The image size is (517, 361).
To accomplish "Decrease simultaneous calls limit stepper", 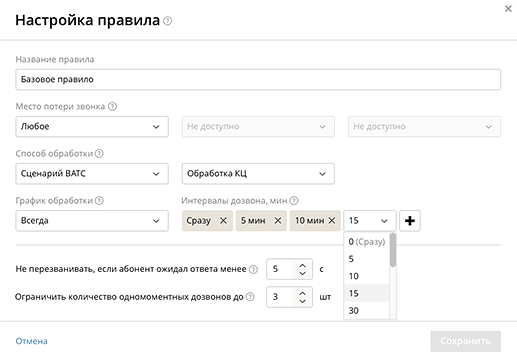I will pyautogui.click(x=302, y=301).
